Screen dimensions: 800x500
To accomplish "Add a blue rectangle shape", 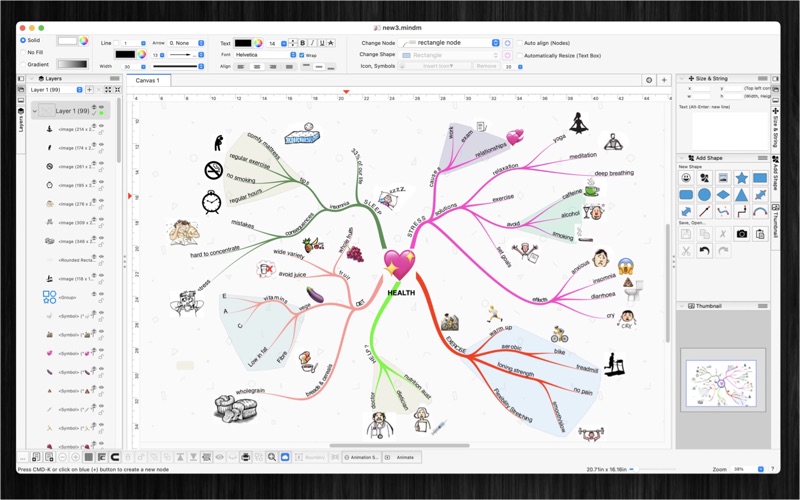I will [760, 178].
